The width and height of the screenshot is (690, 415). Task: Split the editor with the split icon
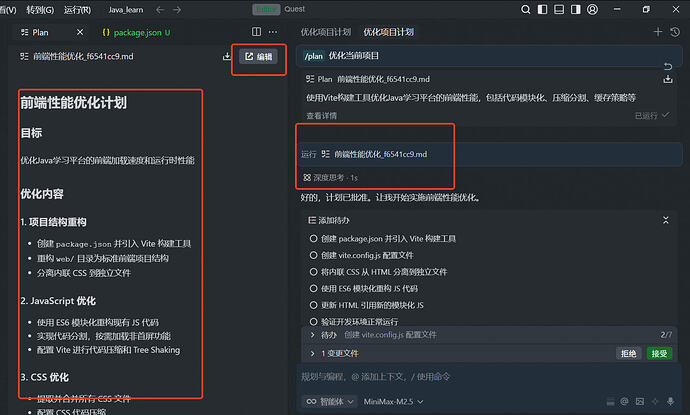256,32
